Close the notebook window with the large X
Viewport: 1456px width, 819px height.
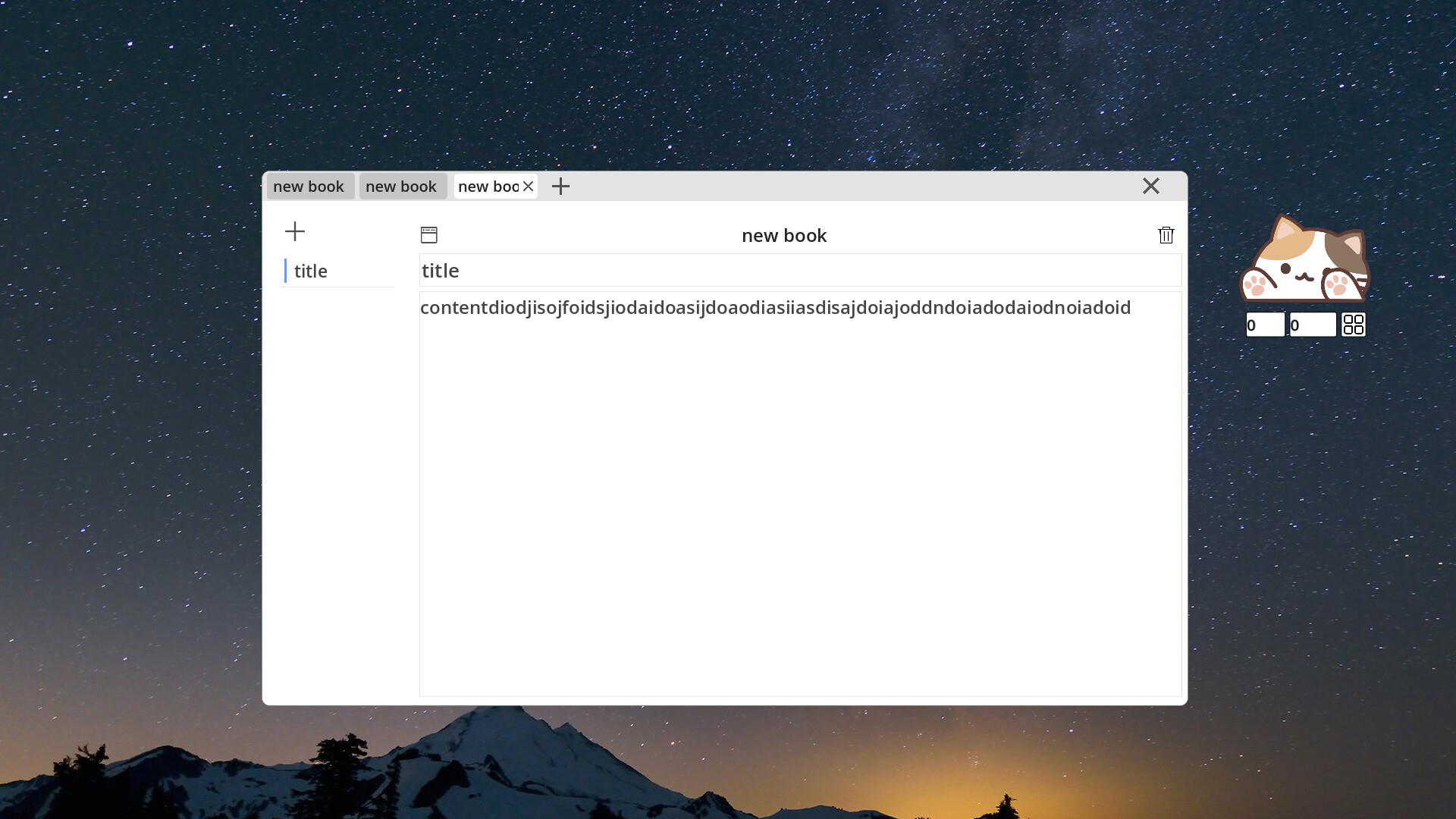(1150, 186)
